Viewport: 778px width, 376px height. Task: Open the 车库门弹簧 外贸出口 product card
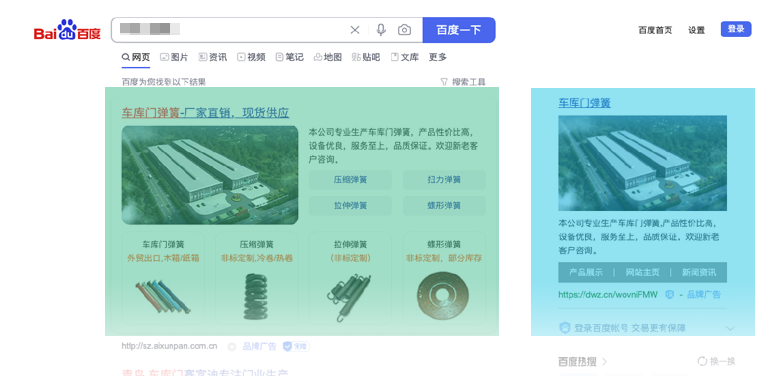163,278
